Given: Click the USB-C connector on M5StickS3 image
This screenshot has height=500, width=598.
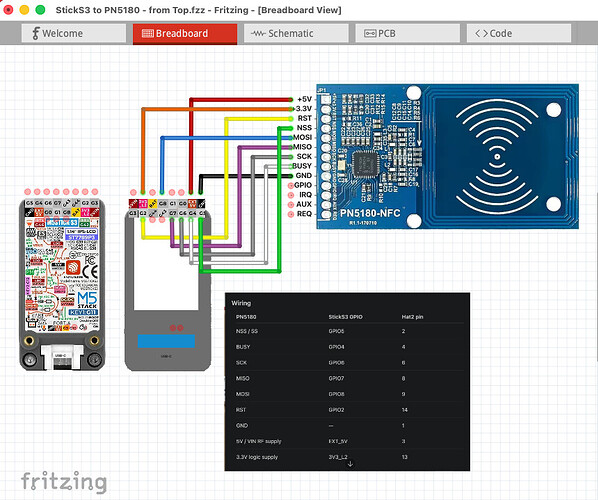Looking at the screenshot, I should [62, 357].
